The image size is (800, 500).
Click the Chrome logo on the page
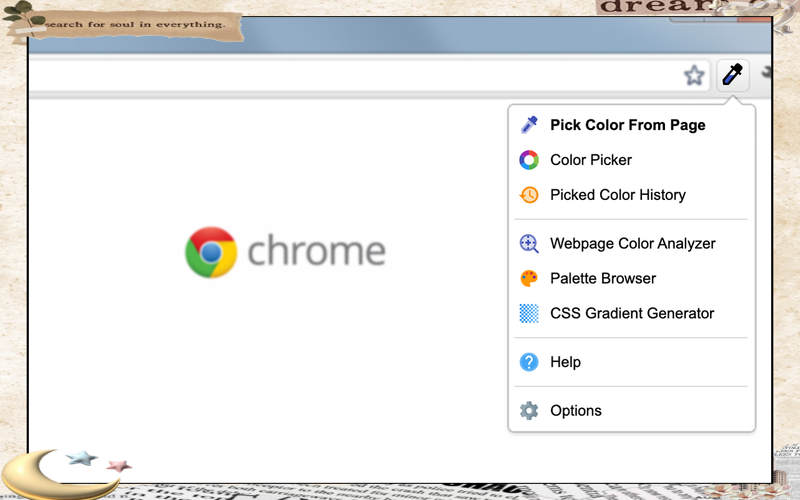point(211,252)
